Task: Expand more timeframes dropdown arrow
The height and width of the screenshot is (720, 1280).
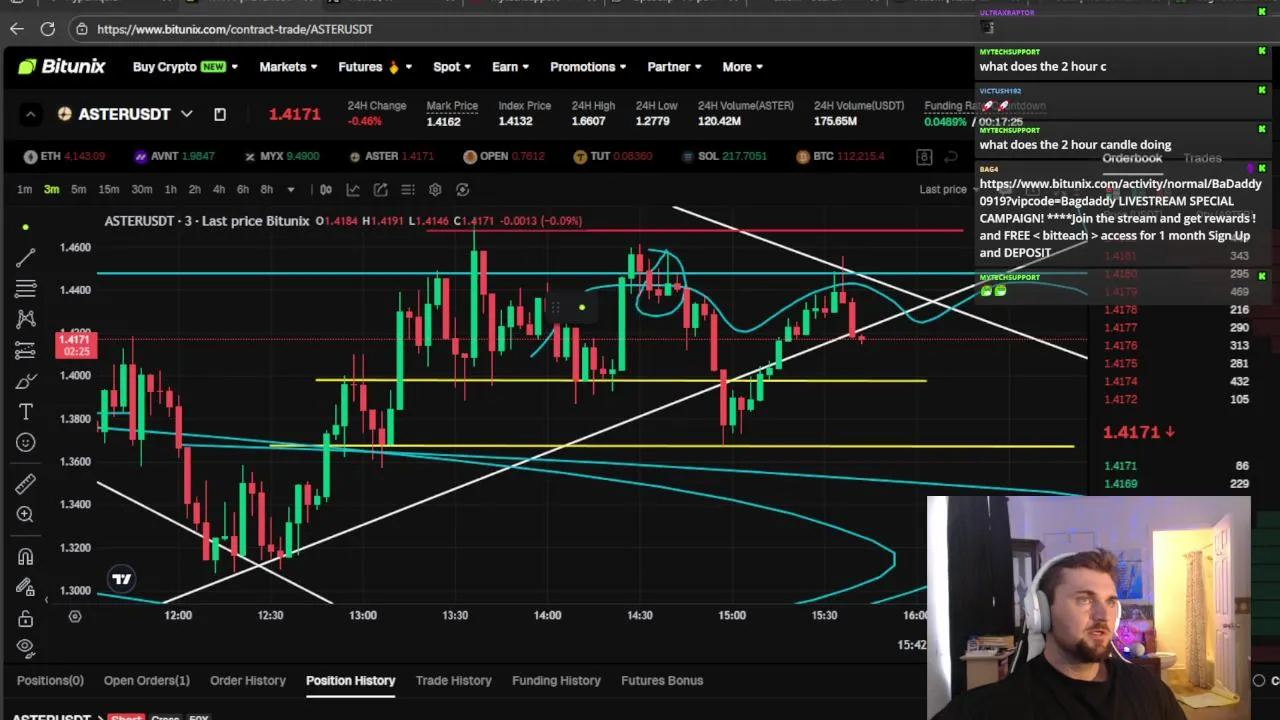Action: coord(290,189)
